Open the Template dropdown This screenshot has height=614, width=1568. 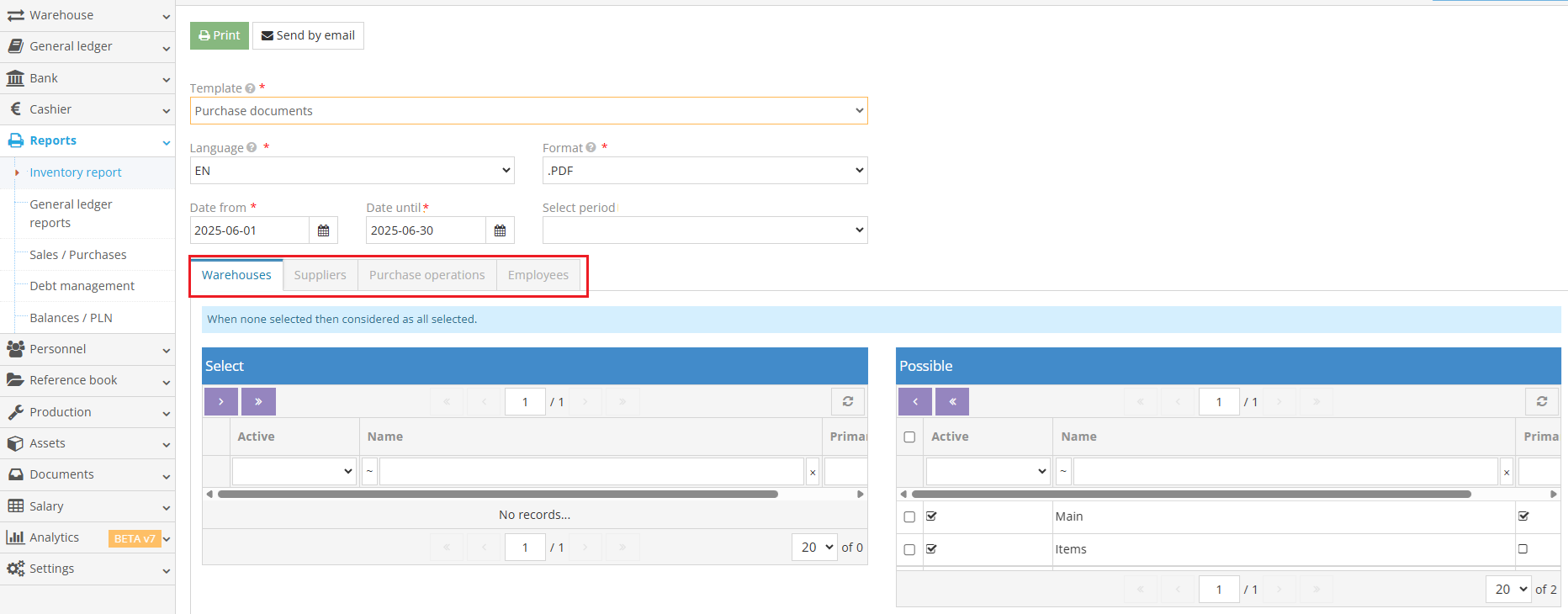tap(528, 111)
